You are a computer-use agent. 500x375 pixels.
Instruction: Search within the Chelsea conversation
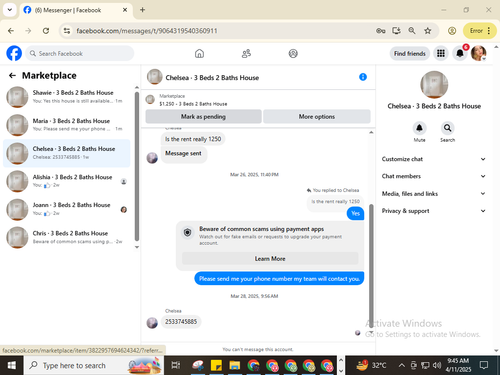[x=447, y=128]
